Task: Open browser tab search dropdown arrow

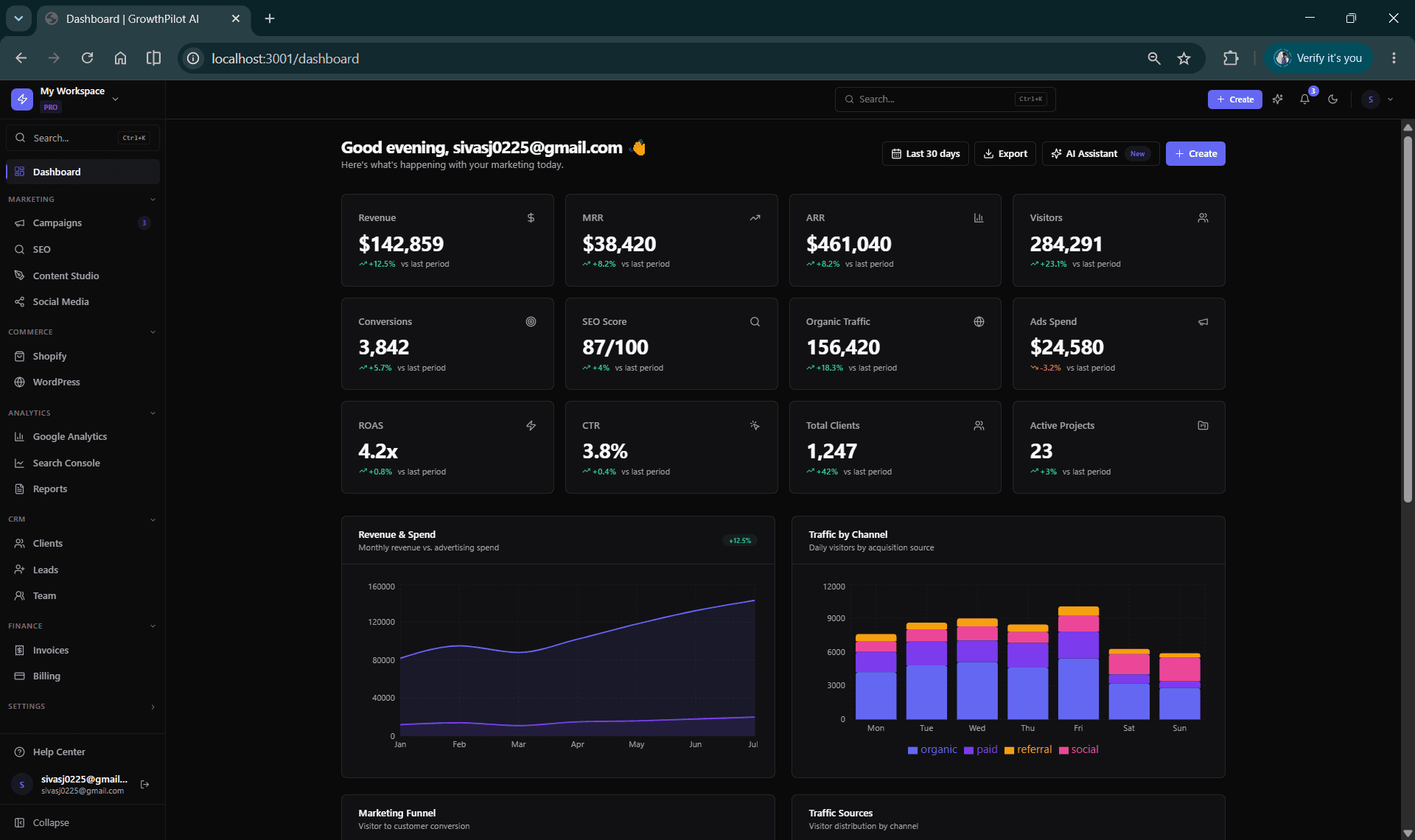Action: click(18, 18)
